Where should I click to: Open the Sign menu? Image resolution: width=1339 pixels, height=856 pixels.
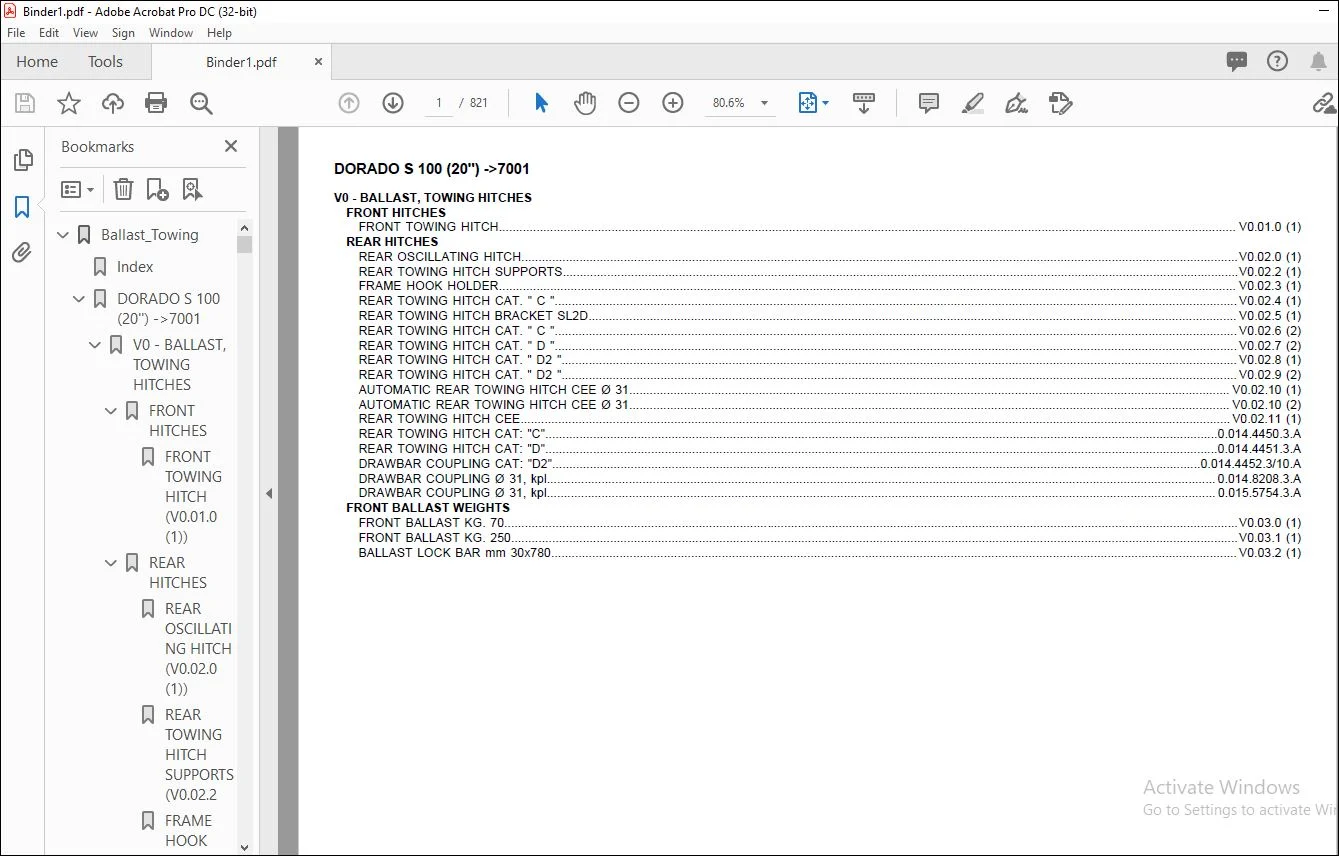tap(123, 33)
